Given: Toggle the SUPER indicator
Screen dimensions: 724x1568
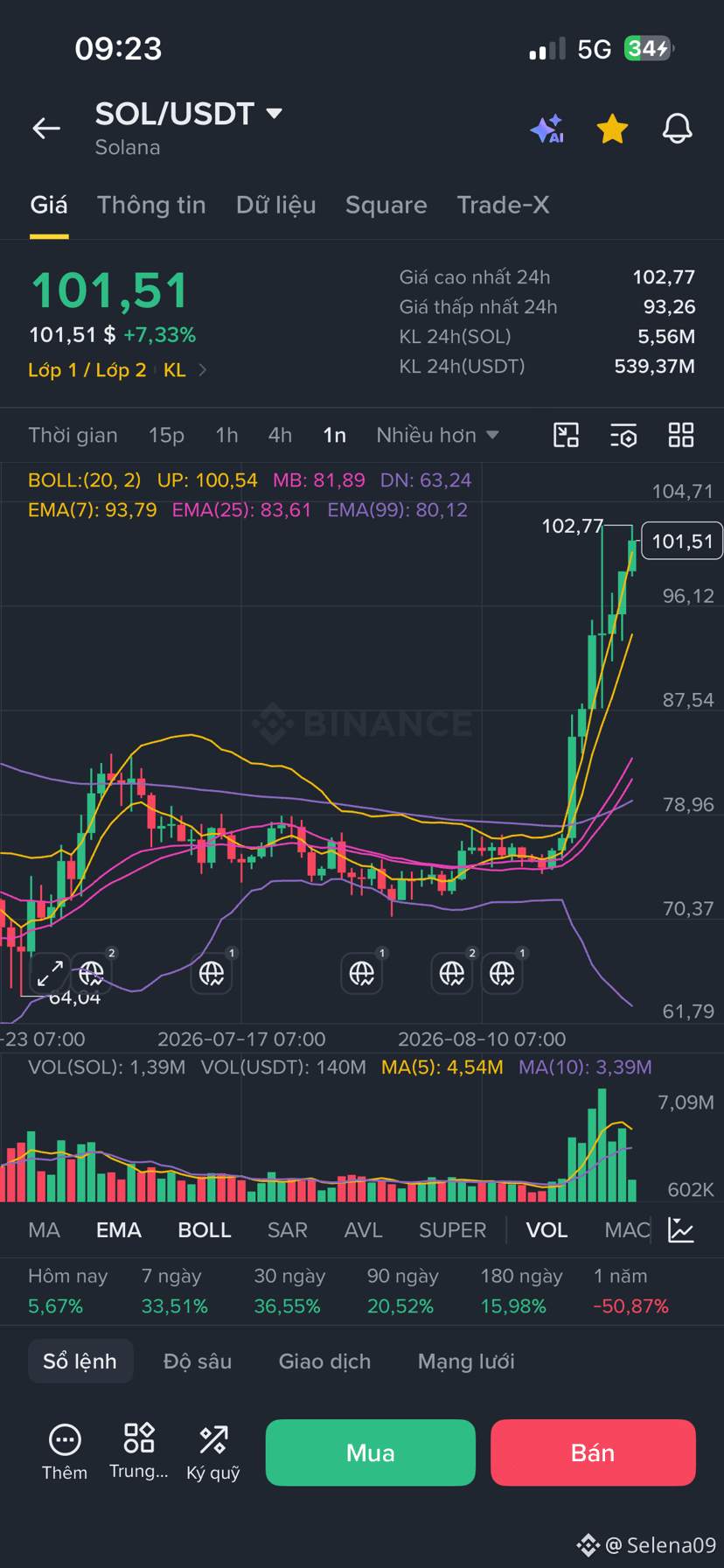Looking at the screenshot, I should [x=452, y=1230].
